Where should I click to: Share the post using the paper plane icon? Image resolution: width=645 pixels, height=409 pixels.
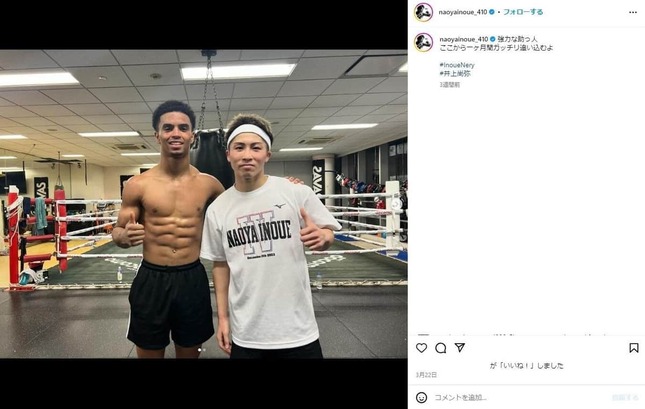(459, 348)
